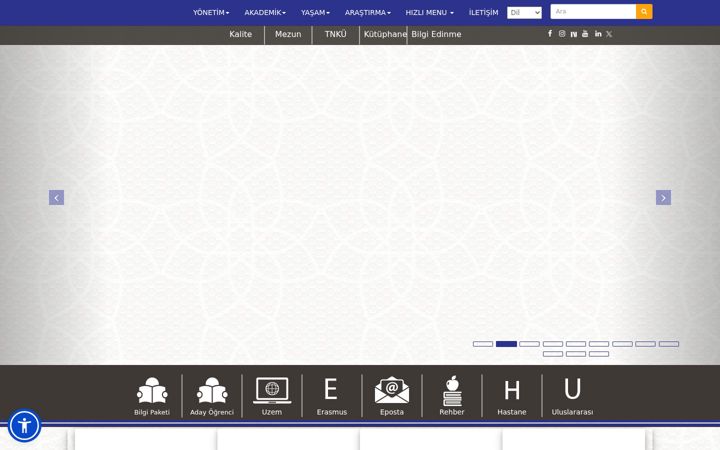
Task: Select the highlighted active slide indicator
Action: click(506, 344)
